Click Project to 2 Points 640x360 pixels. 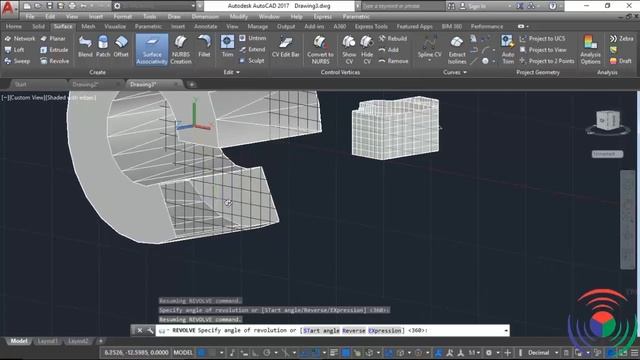[x=547, y=61]
